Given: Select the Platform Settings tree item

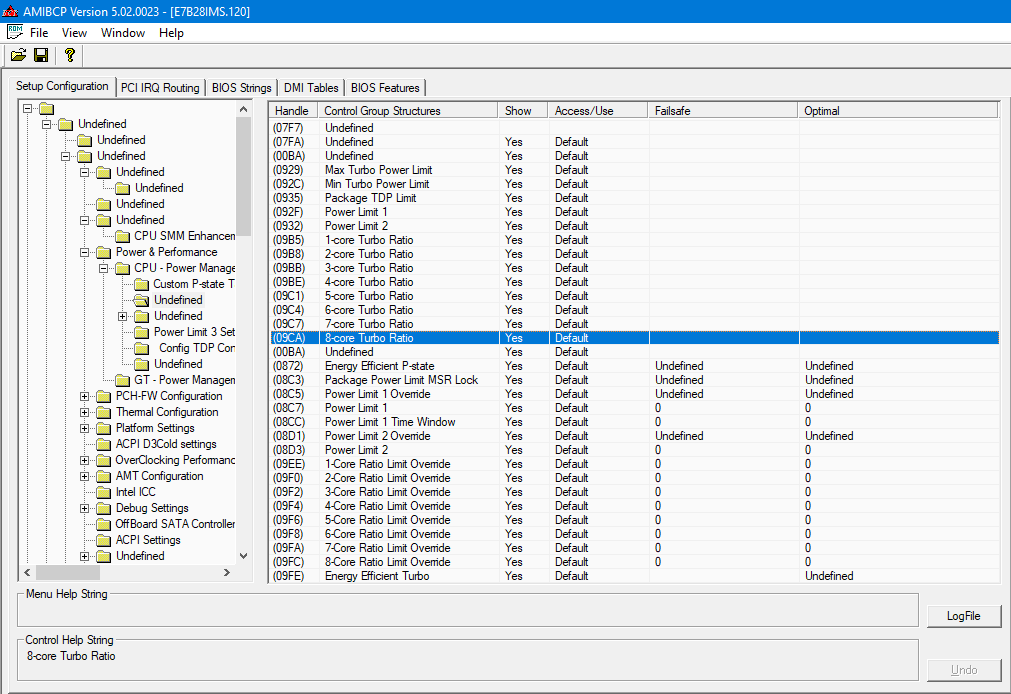Looking at the screenshot, I should coord(155,428).
